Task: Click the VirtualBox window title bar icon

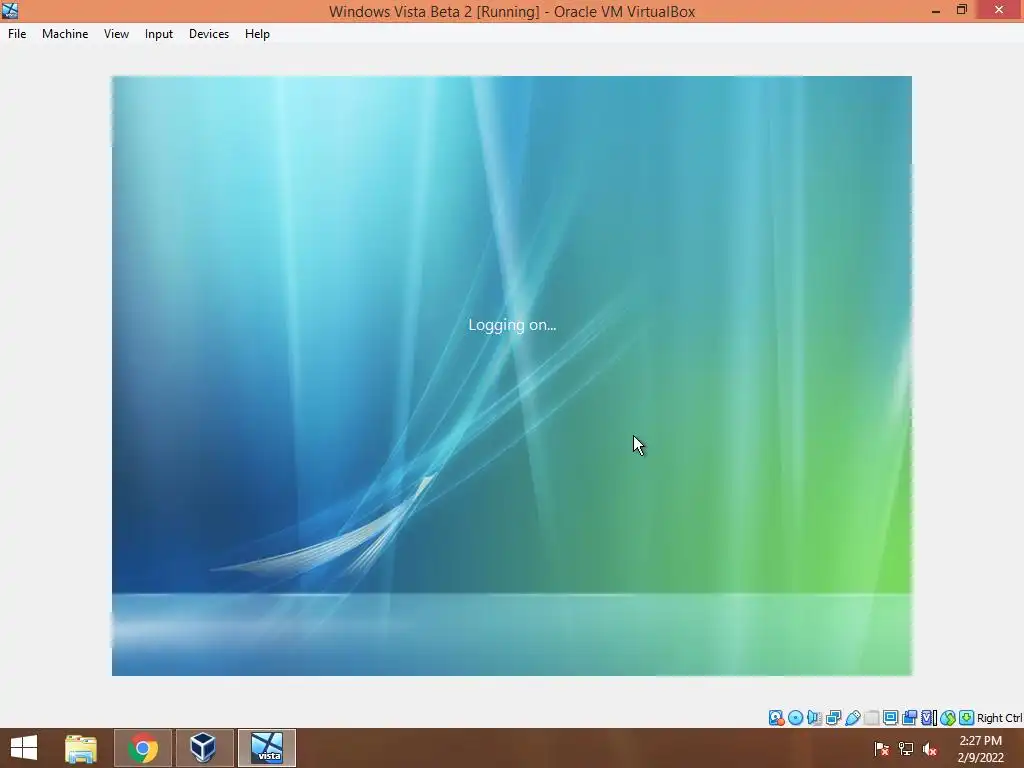Action: click(10, 11)
